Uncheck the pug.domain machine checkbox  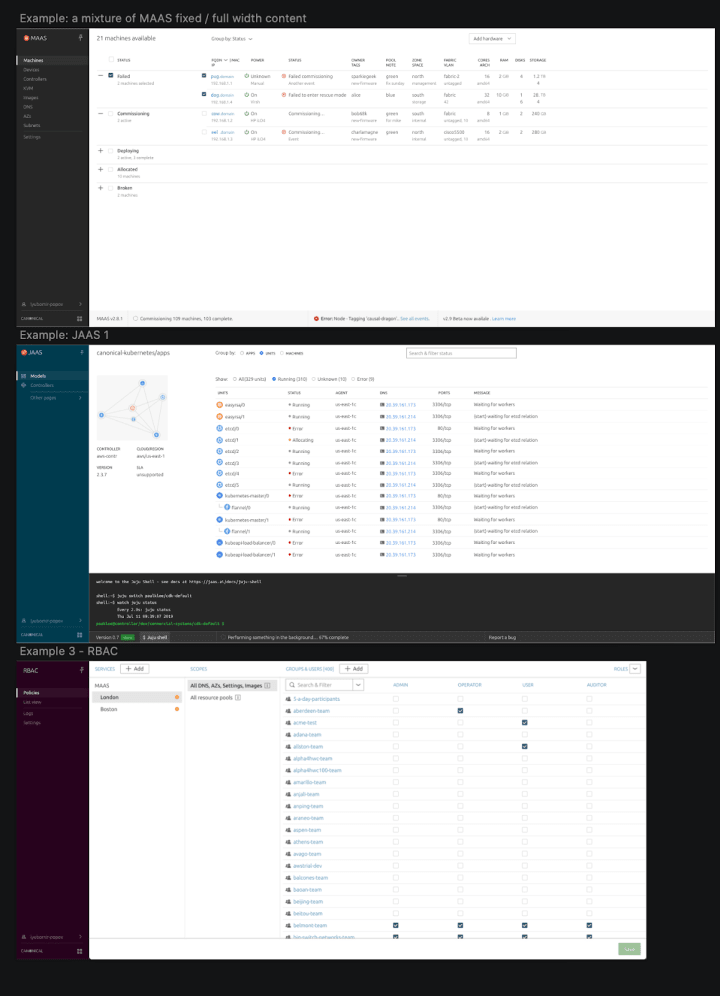pos(204,76)
